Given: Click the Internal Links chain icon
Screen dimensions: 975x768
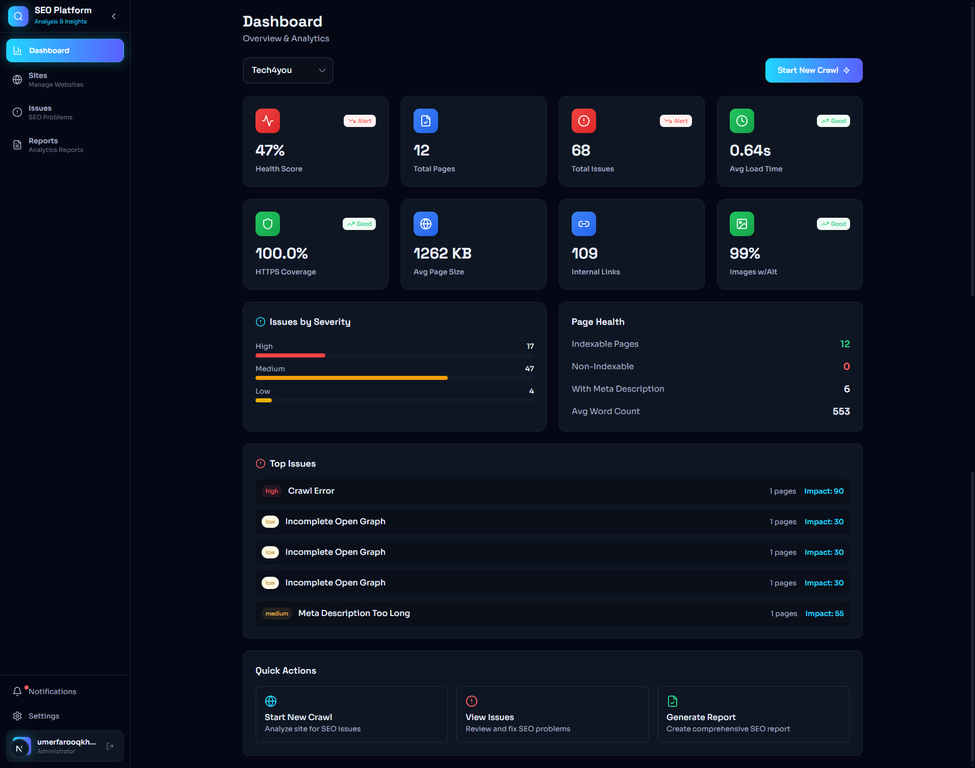Looking at the screenshot, I should click(x=583, y=223).
